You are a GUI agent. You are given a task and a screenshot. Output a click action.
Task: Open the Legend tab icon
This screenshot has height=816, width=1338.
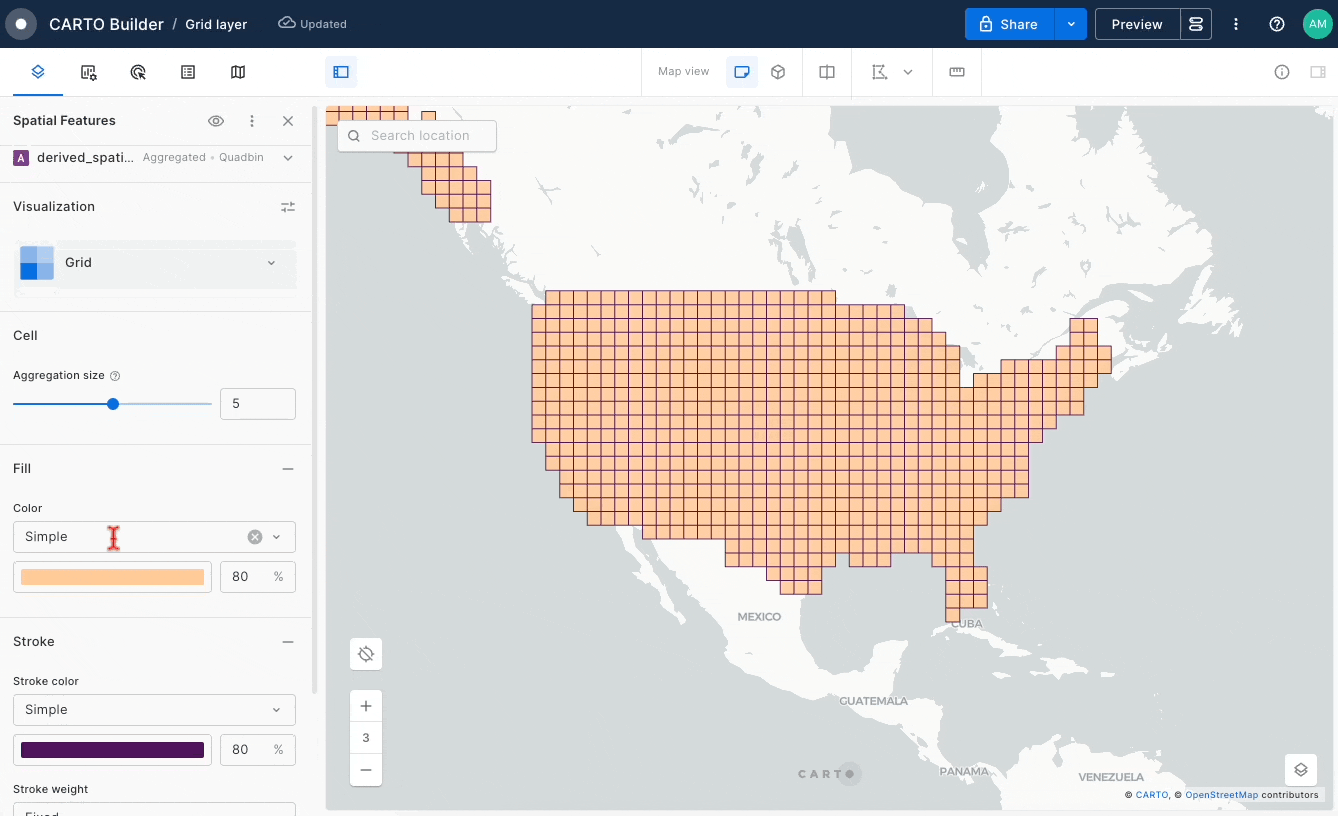(188, 72)
